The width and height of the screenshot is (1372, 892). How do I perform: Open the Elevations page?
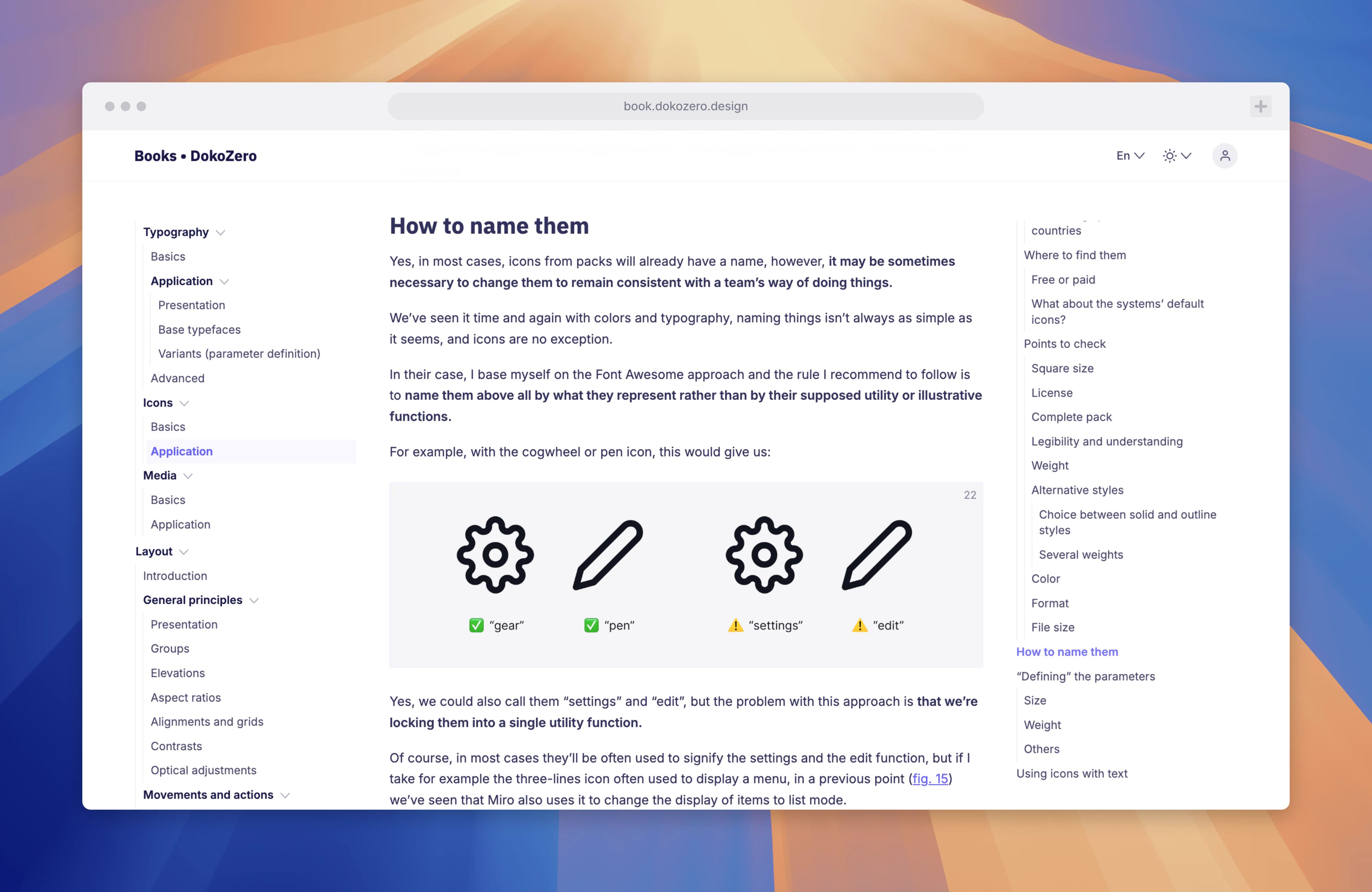click(178, 673)
